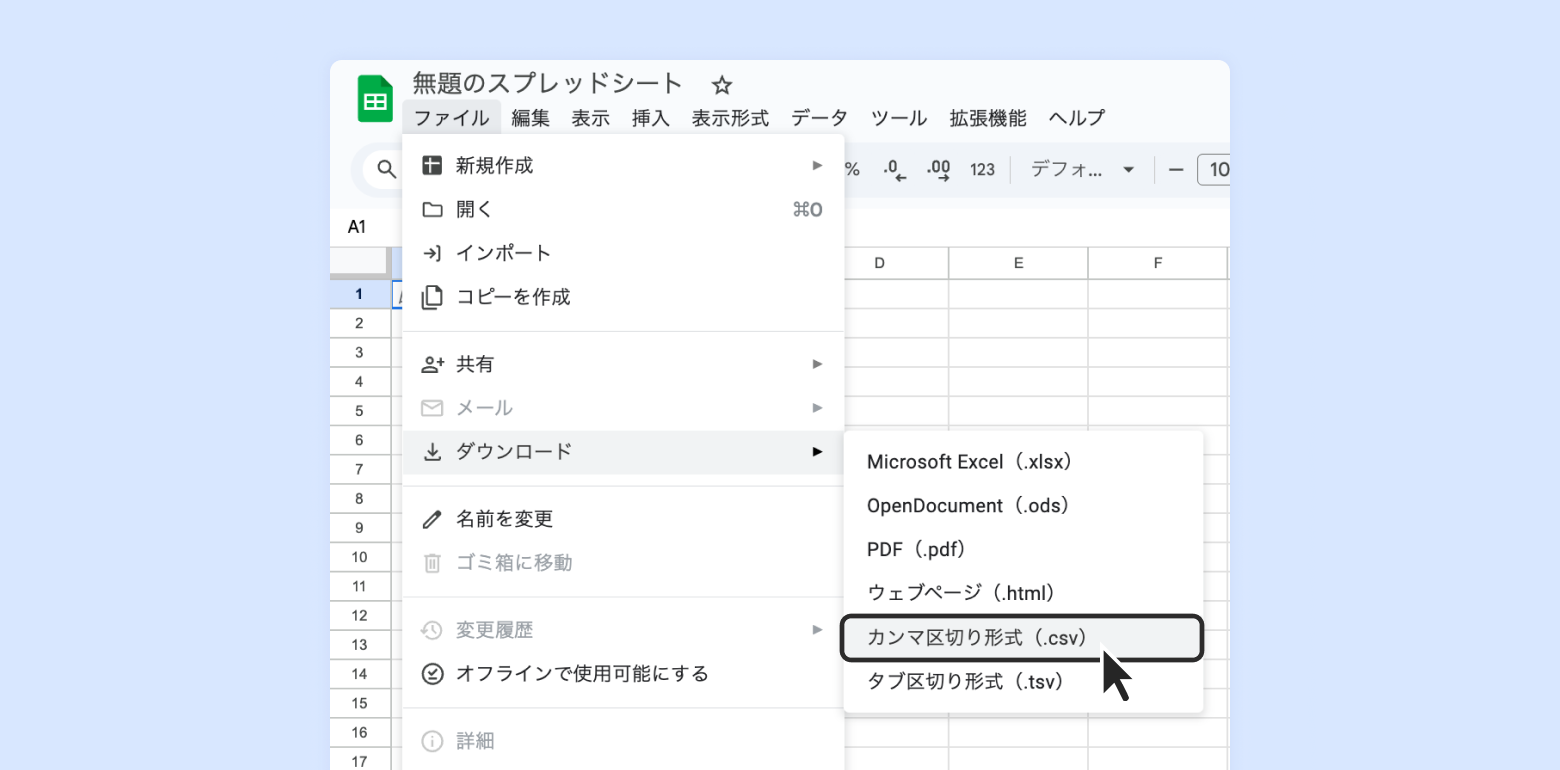The image size is (1560, 770).
Task: Open the 編集 menu in menu bar
Action: coord(530,118)
